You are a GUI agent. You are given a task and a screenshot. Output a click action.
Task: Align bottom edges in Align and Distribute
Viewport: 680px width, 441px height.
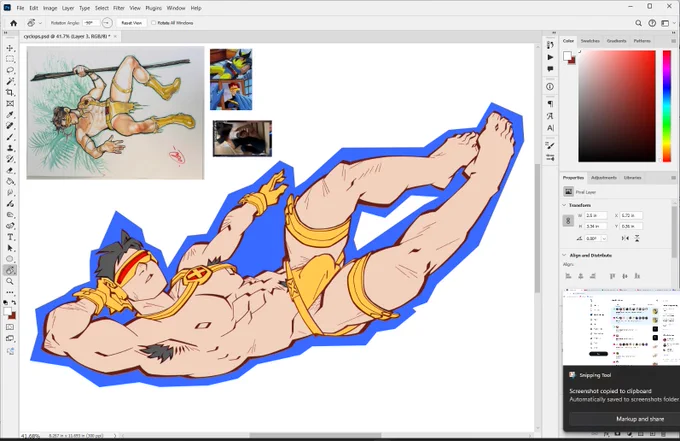pos(637,276)
